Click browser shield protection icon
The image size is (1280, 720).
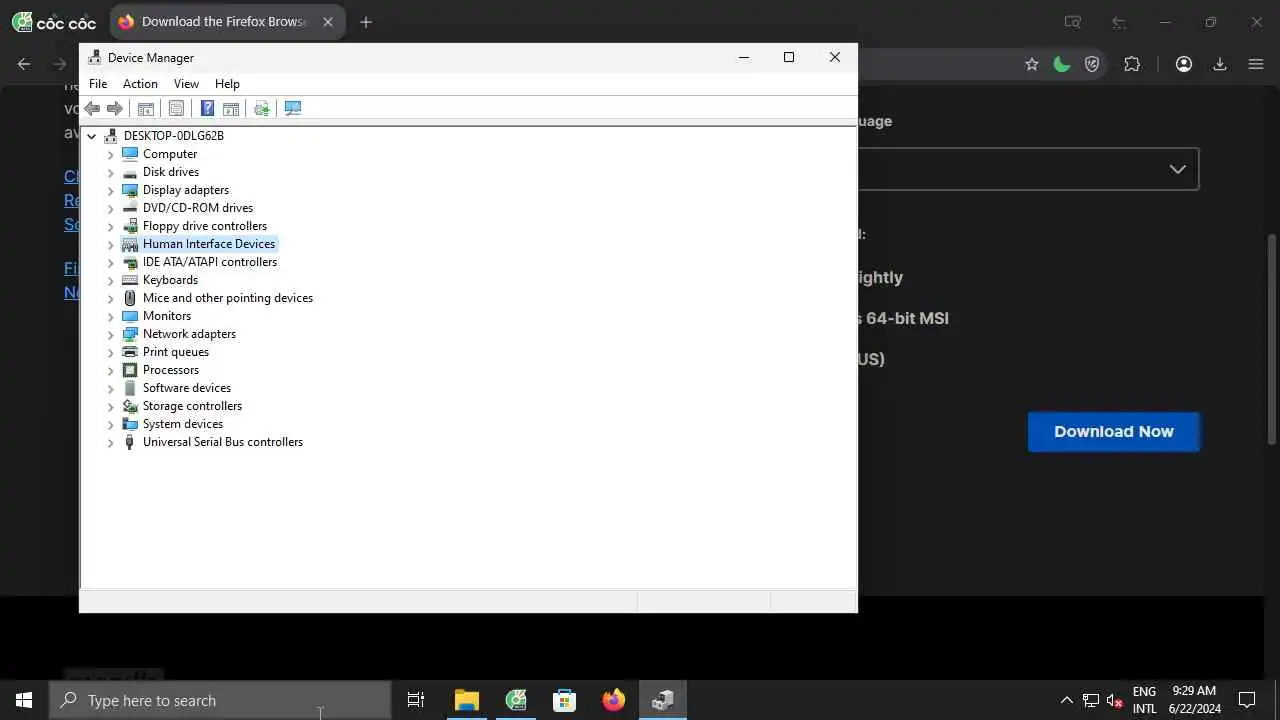(x=1092, y=64)
